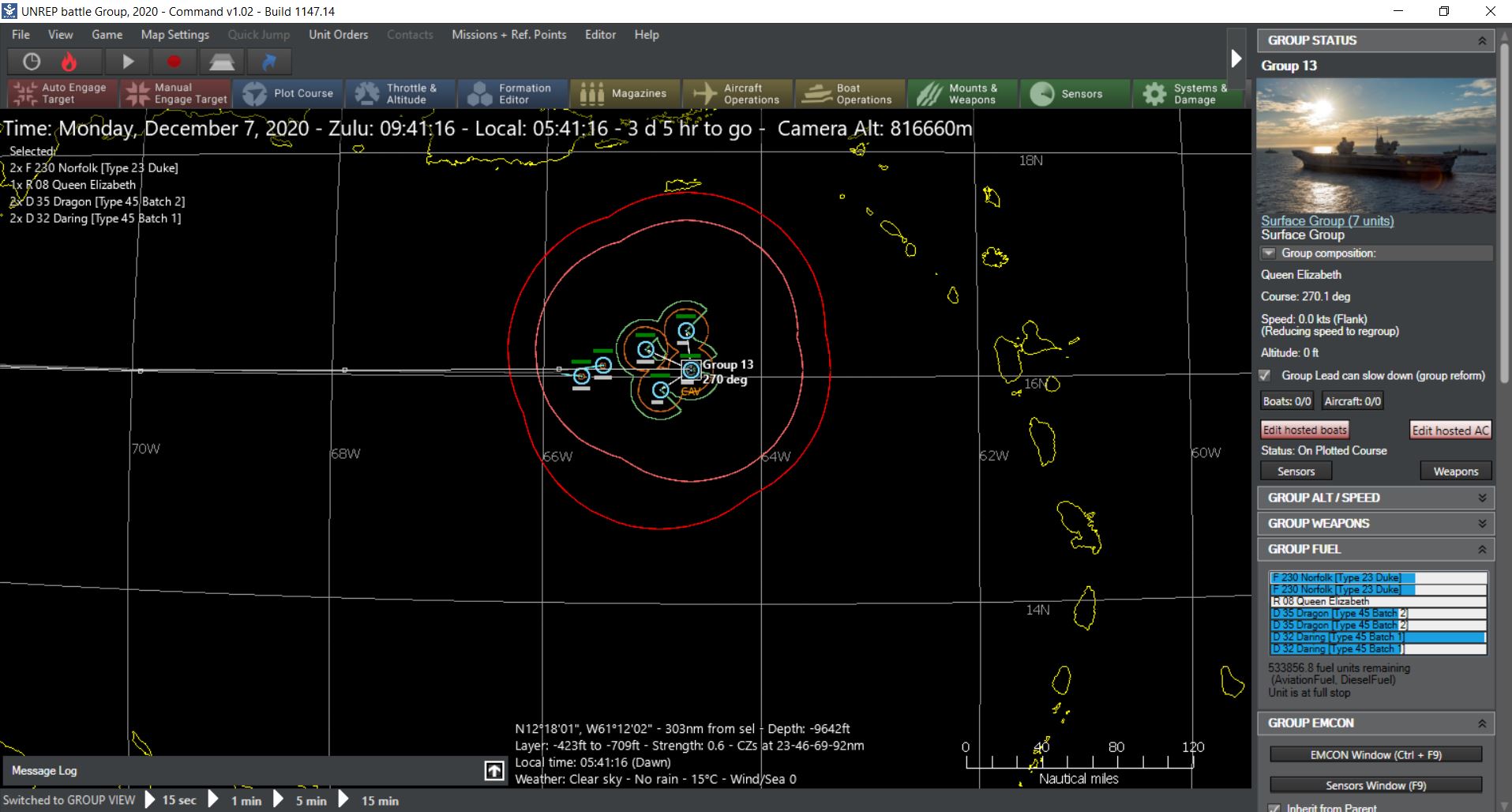
Task: Toggle Inherit from Parent checkbox
Action: pyautogui.click(x=1273, y=807)
